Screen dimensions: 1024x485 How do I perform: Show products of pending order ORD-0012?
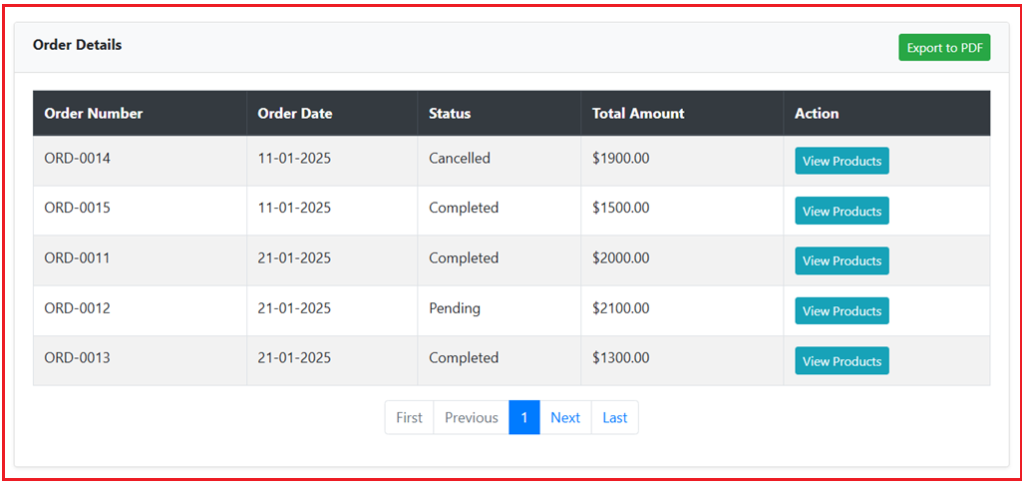[x=841, y=311]
